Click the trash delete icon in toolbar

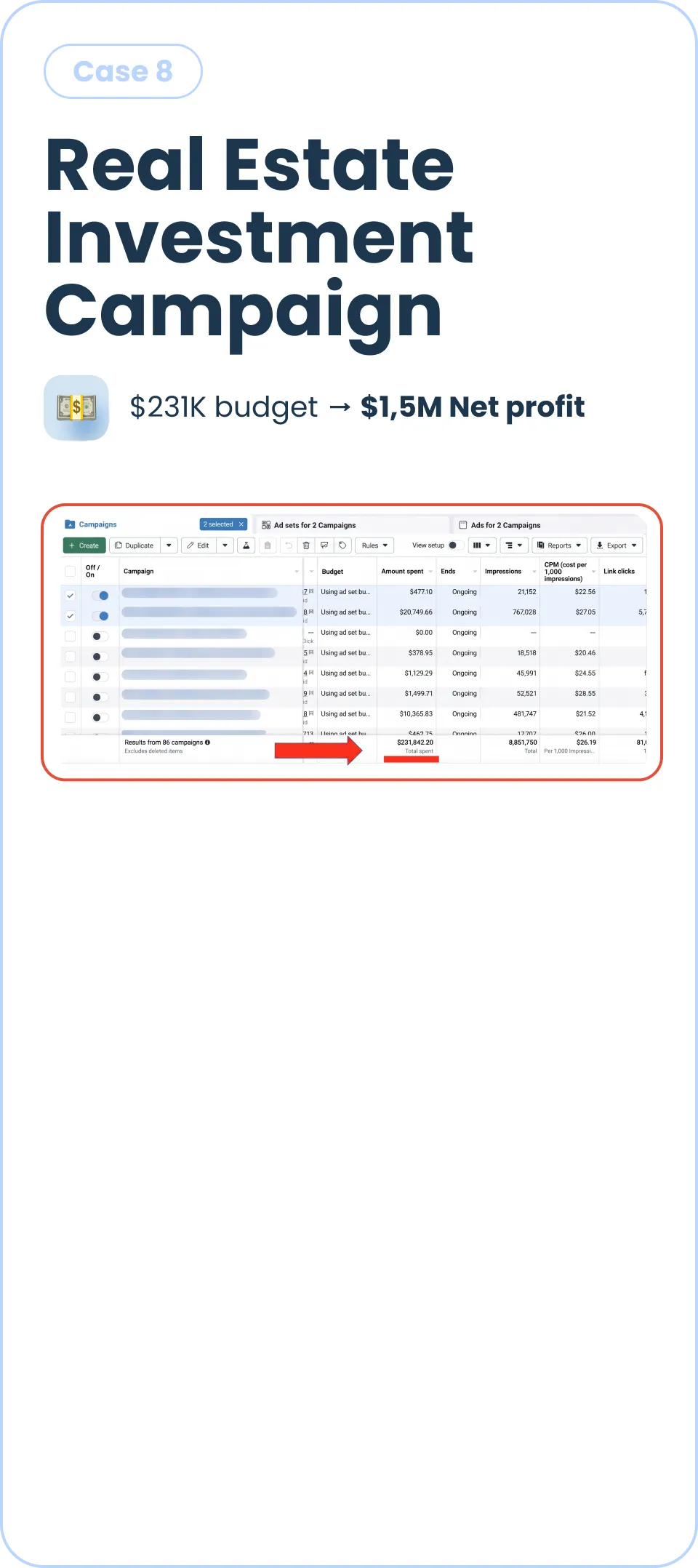tap(306, 545)
